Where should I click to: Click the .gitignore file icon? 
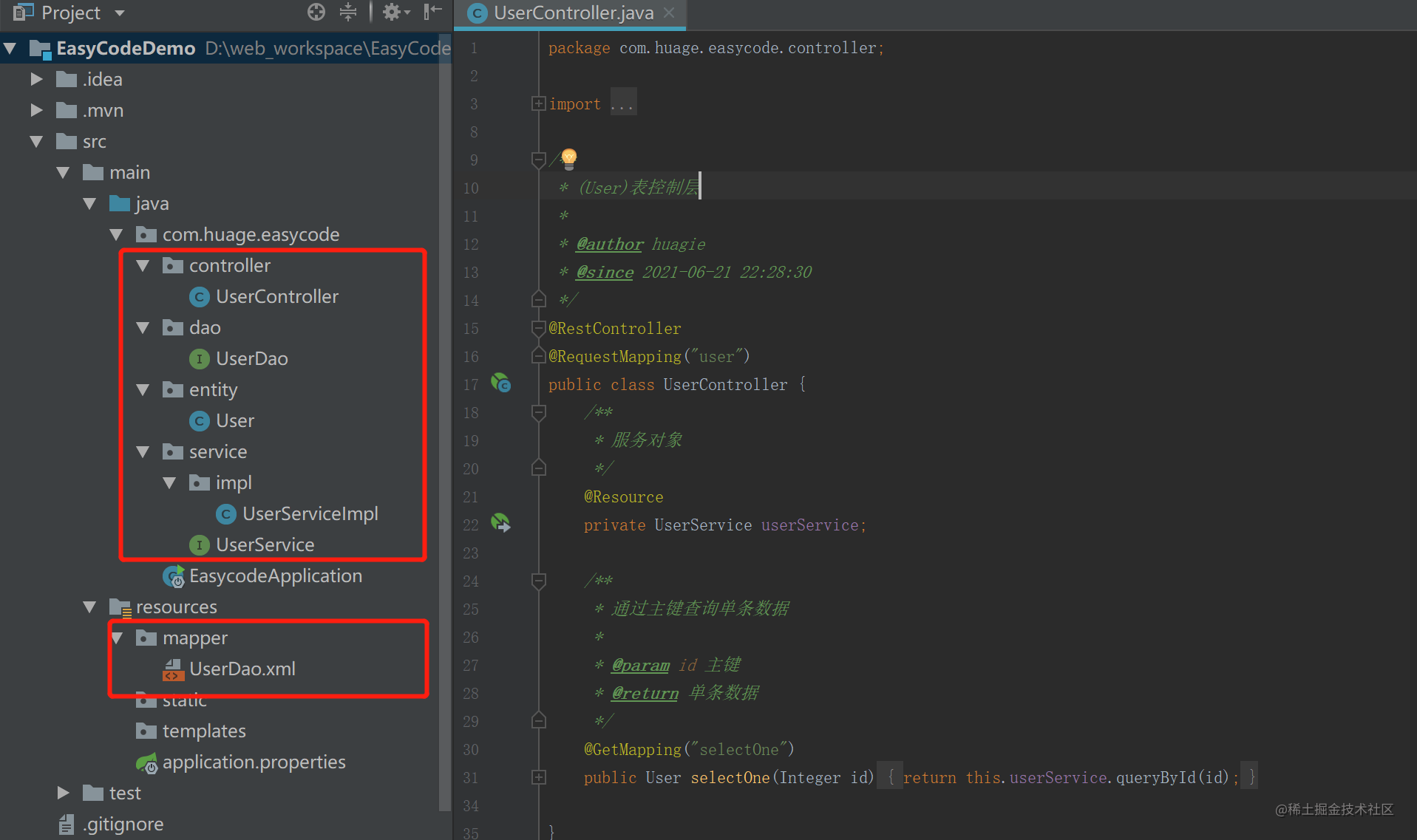click(x=67, y=824)
